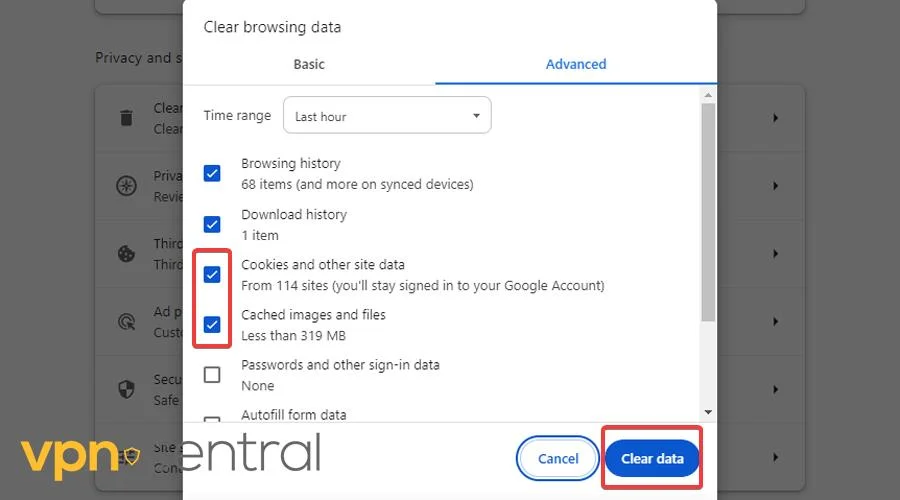900x500 pixels.
Task: Uncheck the Browsing history checkbox
Action: point(212,173)
